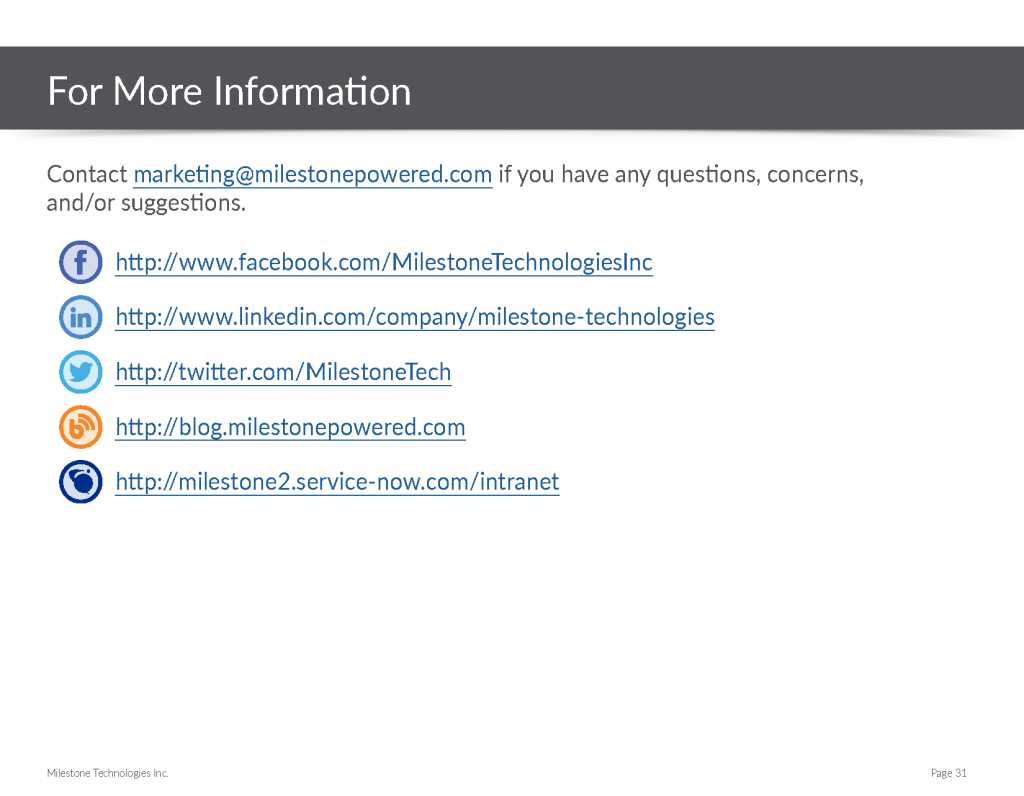
Task: Click the word "Contact" in the body text
Action: coord(87,175)
